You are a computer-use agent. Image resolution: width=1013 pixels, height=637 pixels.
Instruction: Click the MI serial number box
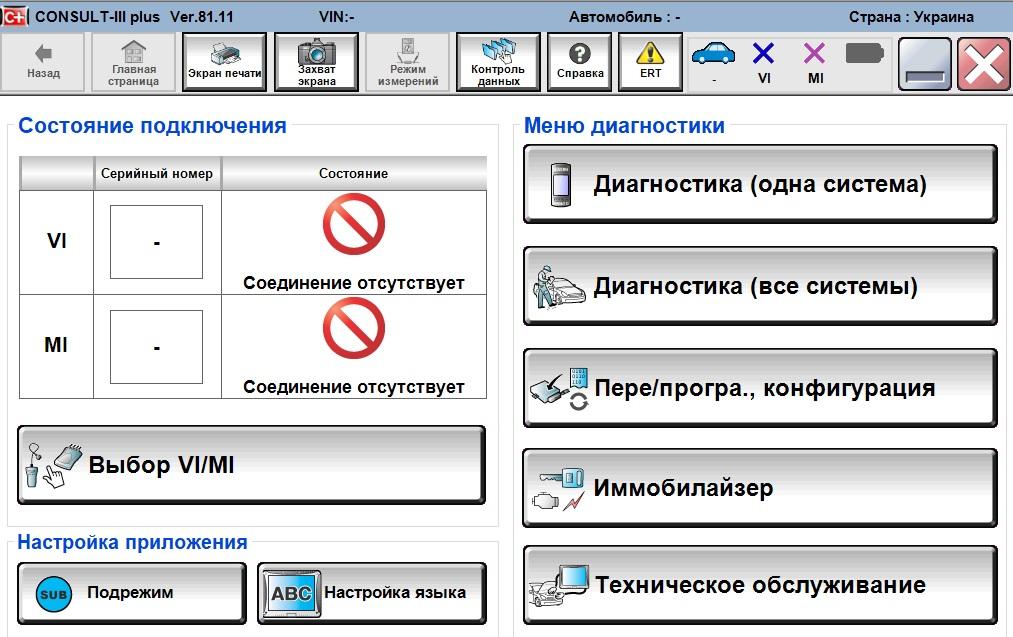click(x=156, y=347)
